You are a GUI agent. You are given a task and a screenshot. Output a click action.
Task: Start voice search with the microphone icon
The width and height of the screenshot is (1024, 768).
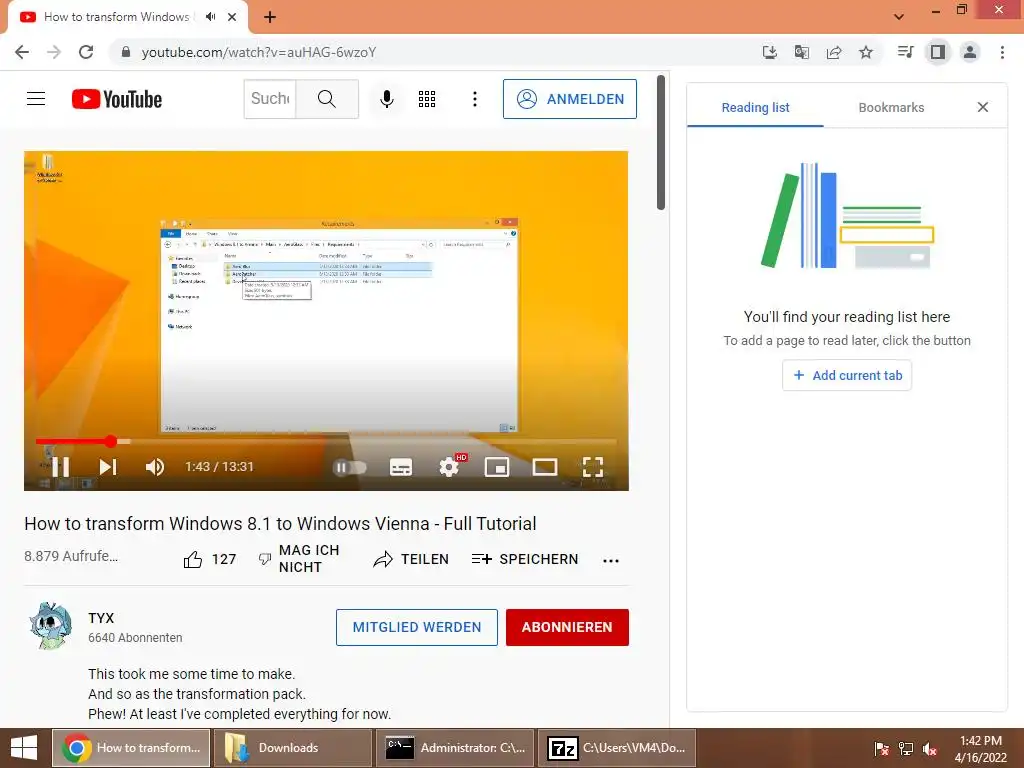pyautogui.click(x=387, y=99)
